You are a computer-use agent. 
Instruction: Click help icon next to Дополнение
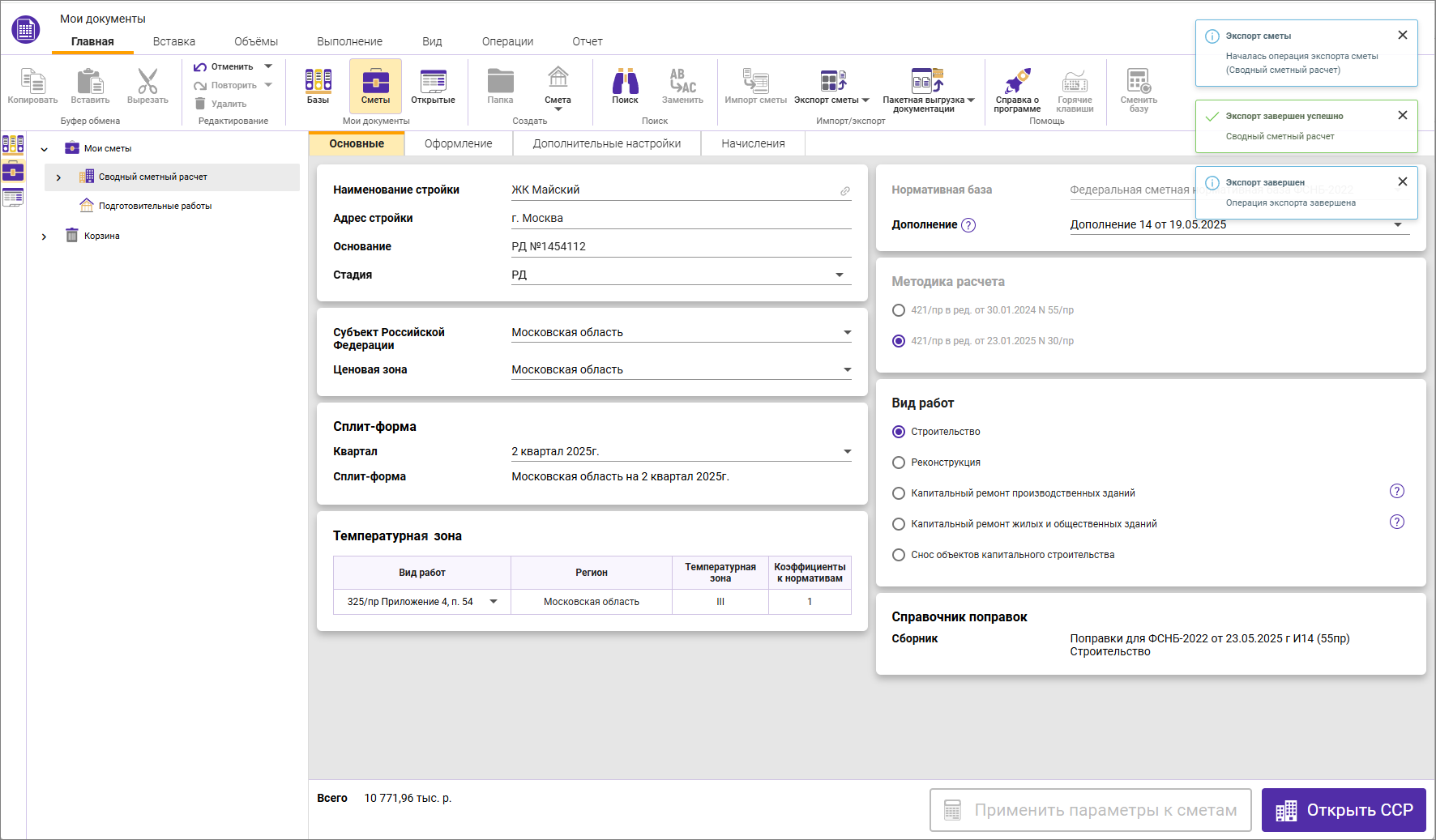(x=968, y=225)
